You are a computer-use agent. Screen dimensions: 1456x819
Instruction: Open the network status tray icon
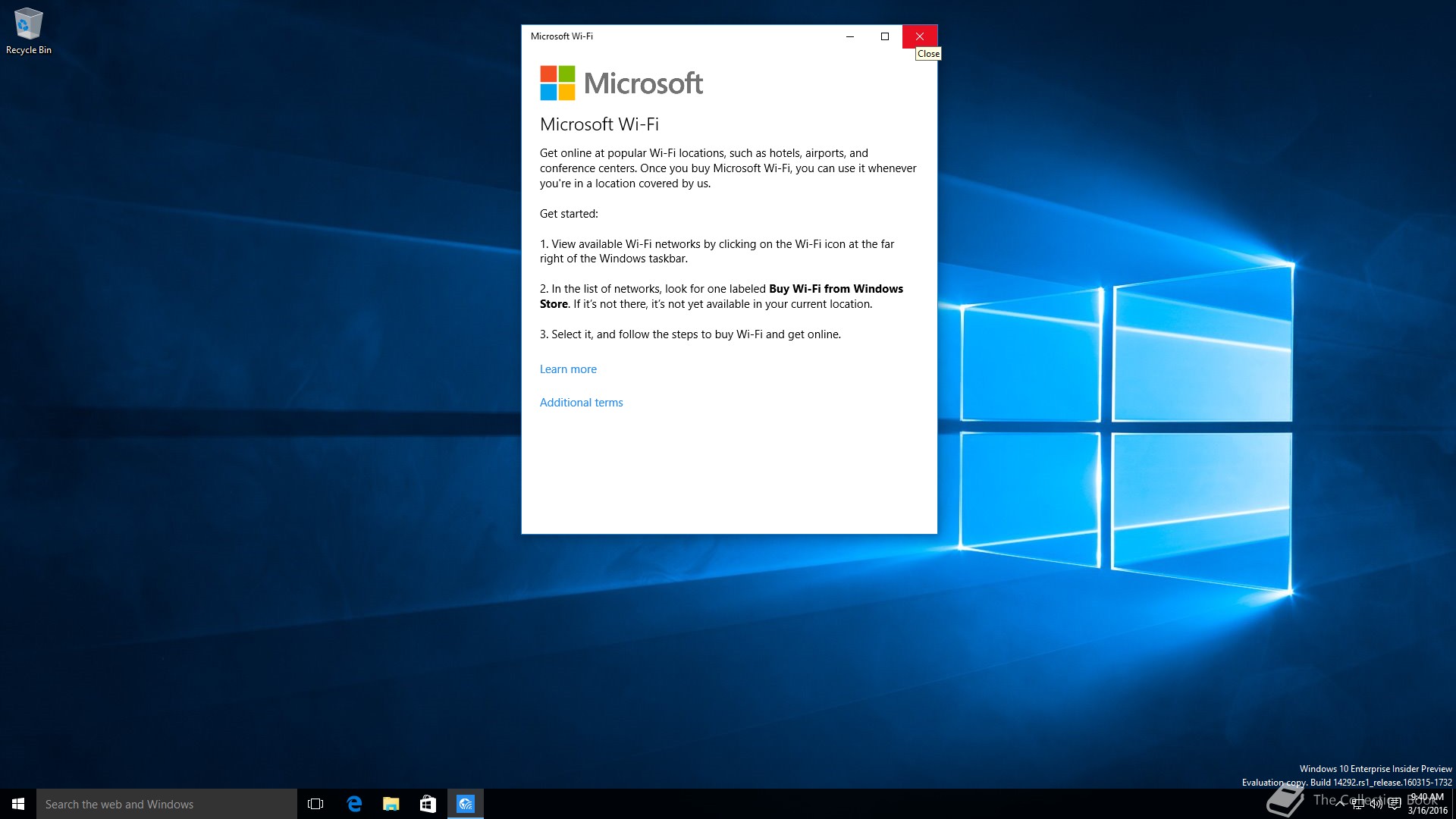tap(1358, 804)
